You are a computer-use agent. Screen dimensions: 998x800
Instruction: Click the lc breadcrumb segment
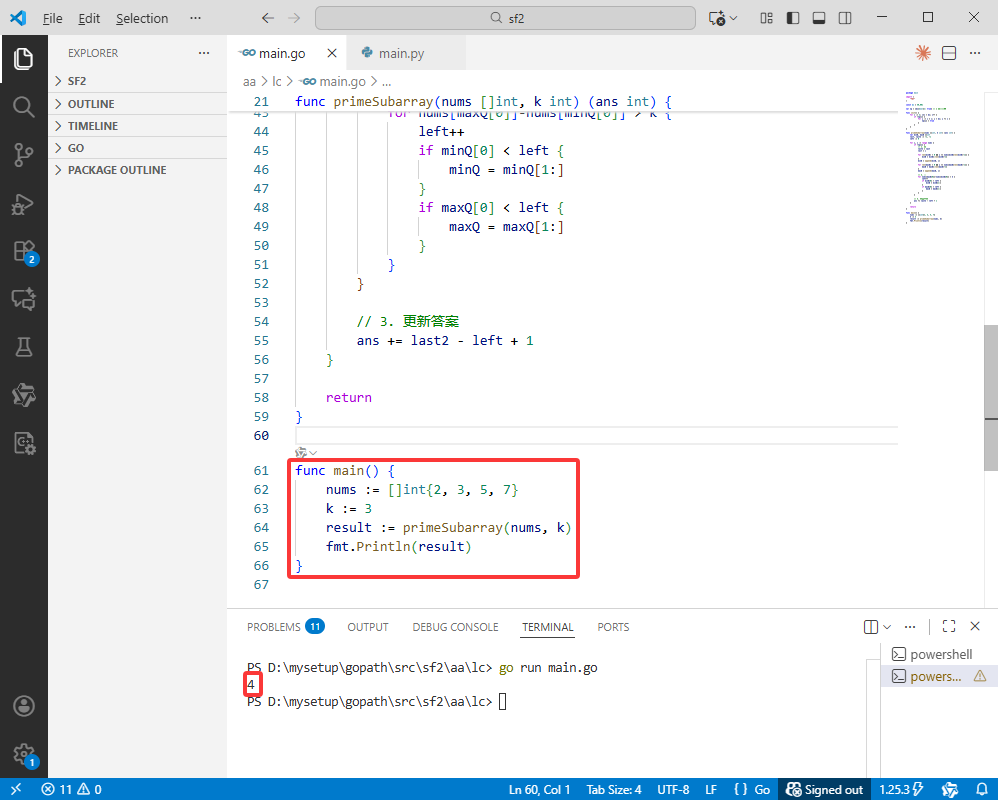(276, 81)
